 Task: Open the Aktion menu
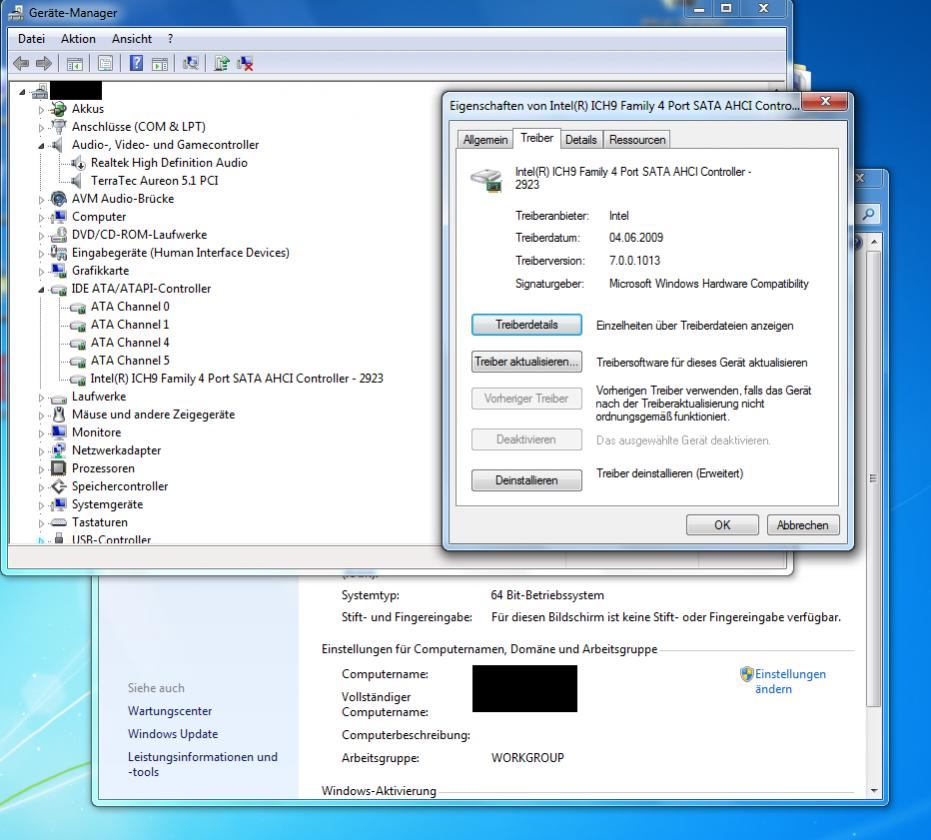click(x=78, y=39)
